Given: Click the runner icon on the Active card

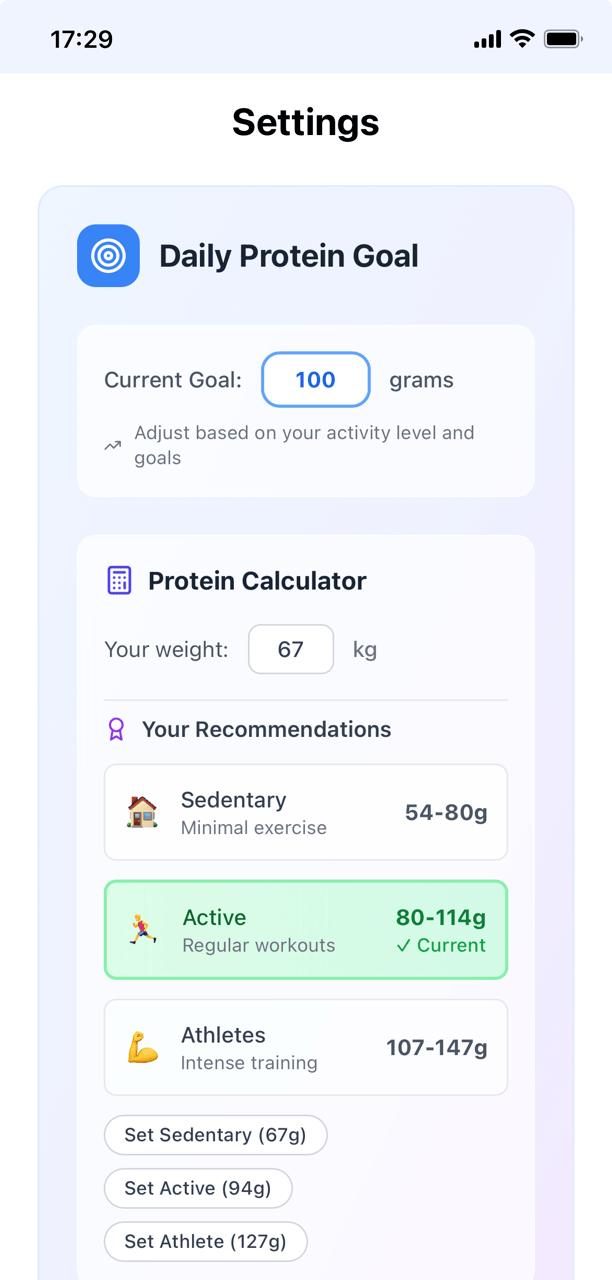Looking at the screenshot, I should 141,929.
